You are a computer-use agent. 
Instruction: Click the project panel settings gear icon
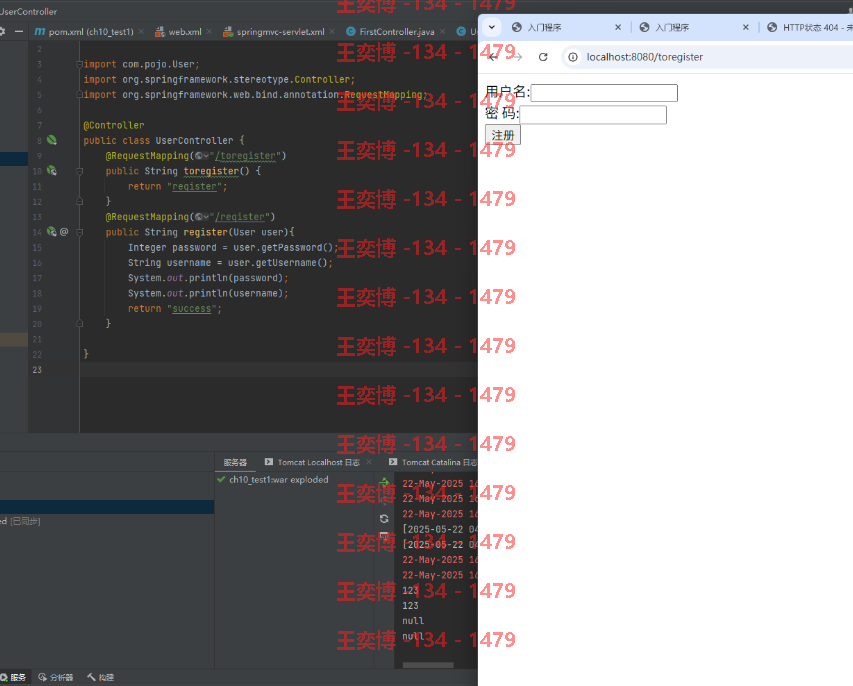pyautogui.click(x=2, y=32)
